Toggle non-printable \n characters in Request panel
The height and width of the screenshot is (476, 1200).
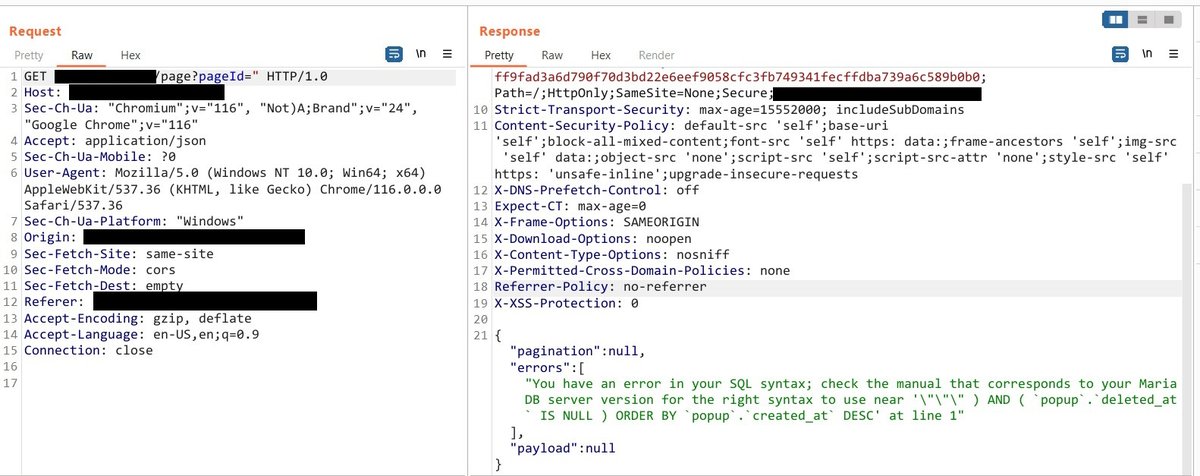point(423,54)
